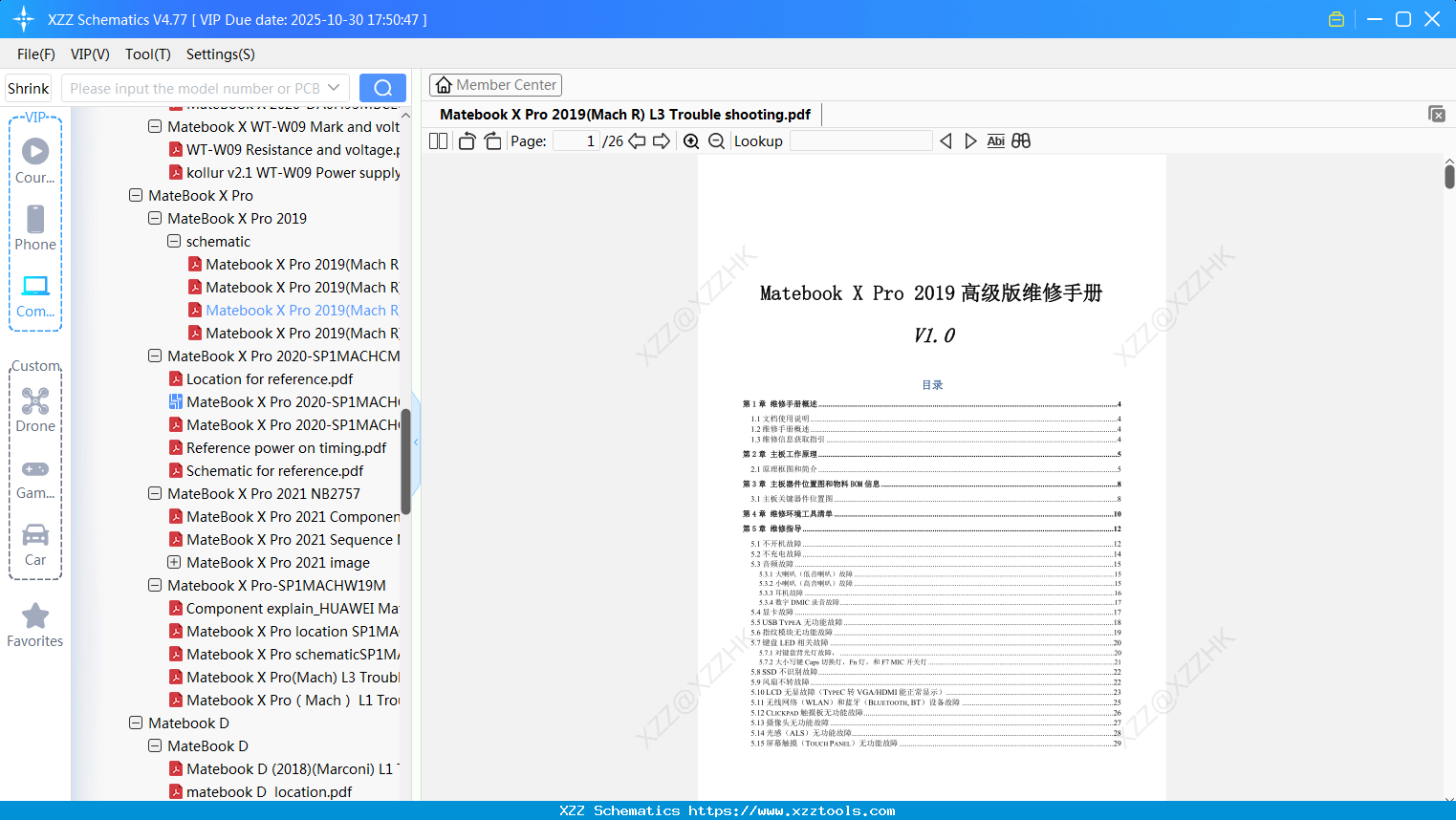Screen dimensions: 1456x820
Task: Find the previous lookup match with the left triangle
Action: click(x=945, y=141)
